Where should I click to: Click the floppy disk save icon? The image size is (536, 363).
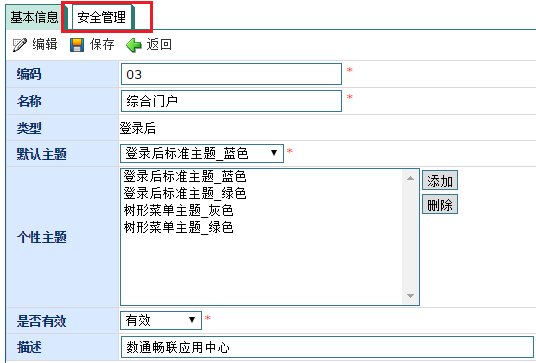(77, 45)
